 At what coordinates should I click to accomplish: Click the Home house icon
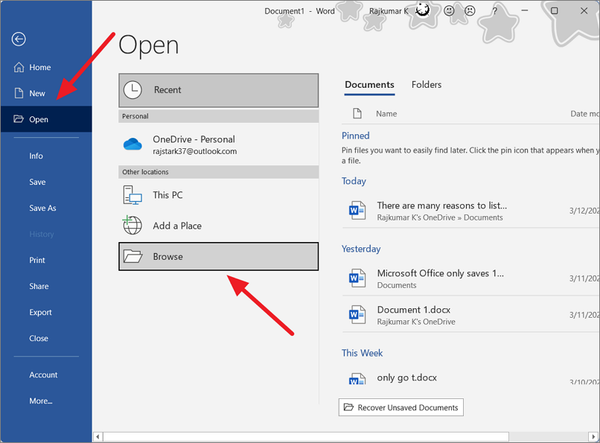[19, 67]
